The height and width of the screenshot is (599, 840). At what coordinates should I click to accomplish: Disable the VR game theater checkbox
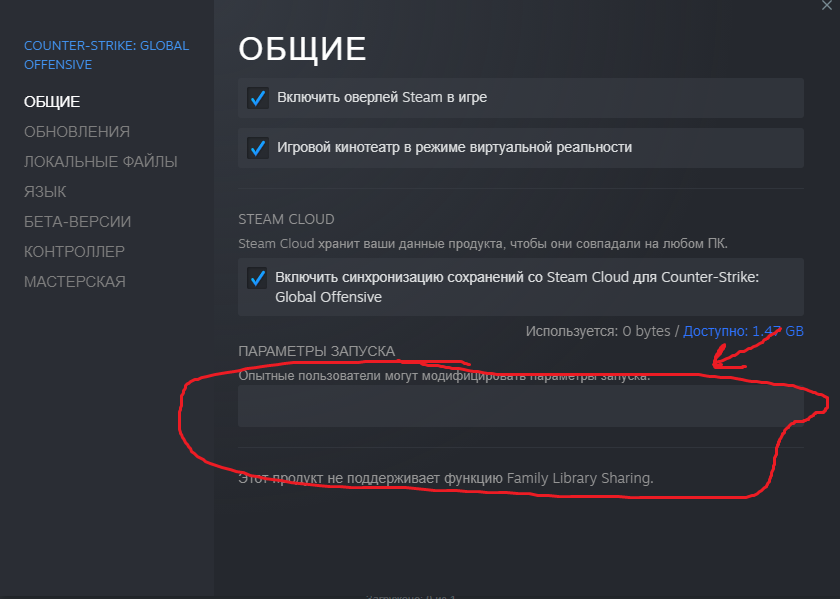[258, 148]
